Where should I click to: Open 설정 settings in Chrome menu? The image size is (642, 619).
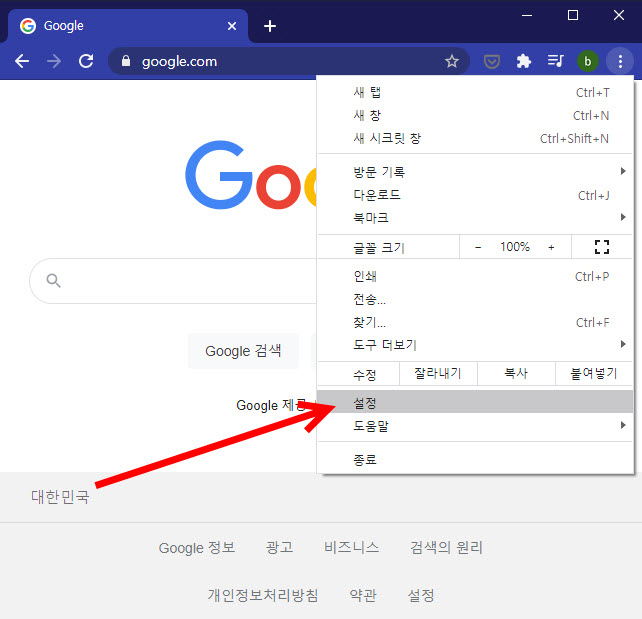475,402
